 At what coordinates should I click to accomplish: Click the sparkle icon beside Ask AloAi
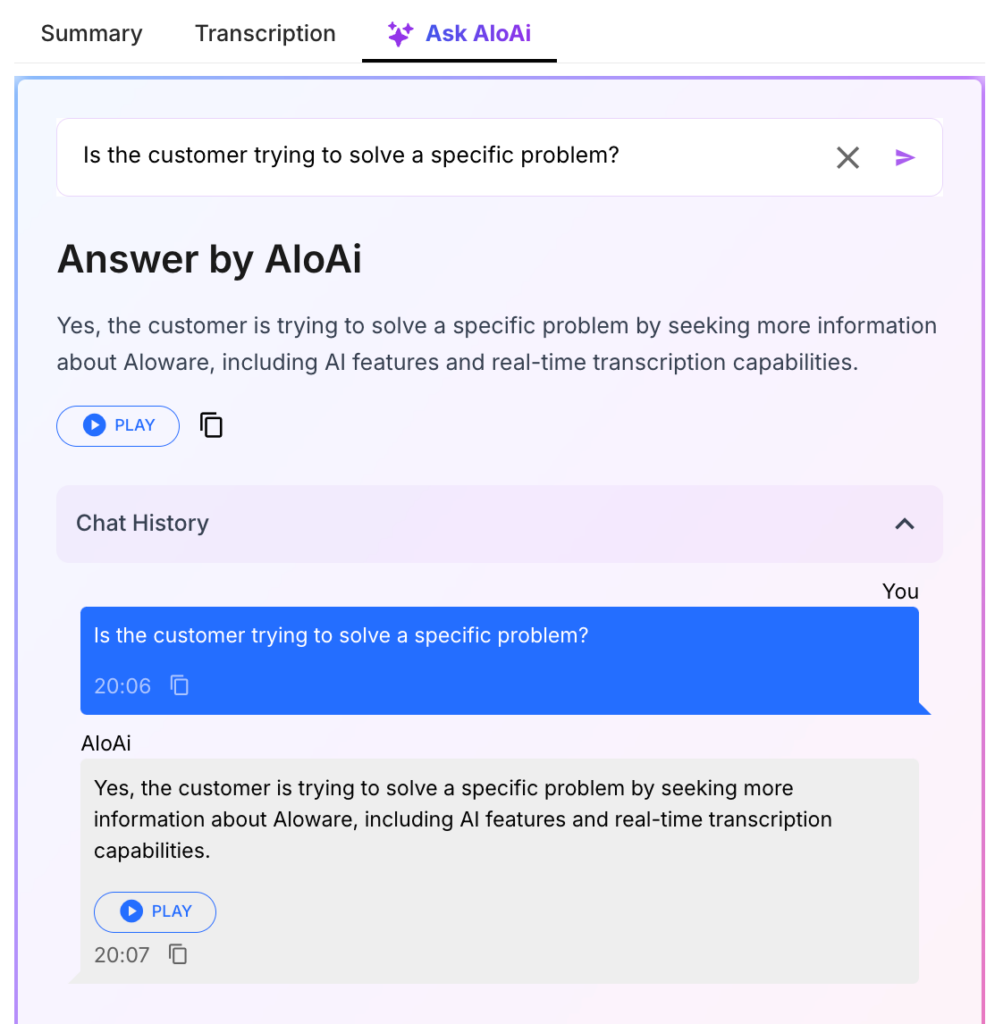click(x=400, y=34)
